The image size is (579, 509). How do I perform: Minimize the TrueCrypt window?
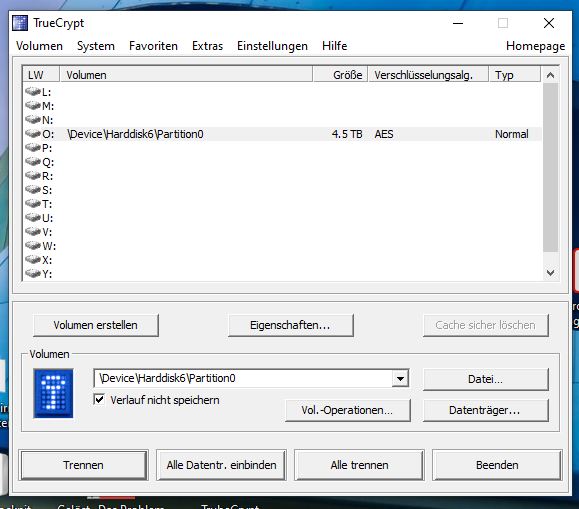458,23
